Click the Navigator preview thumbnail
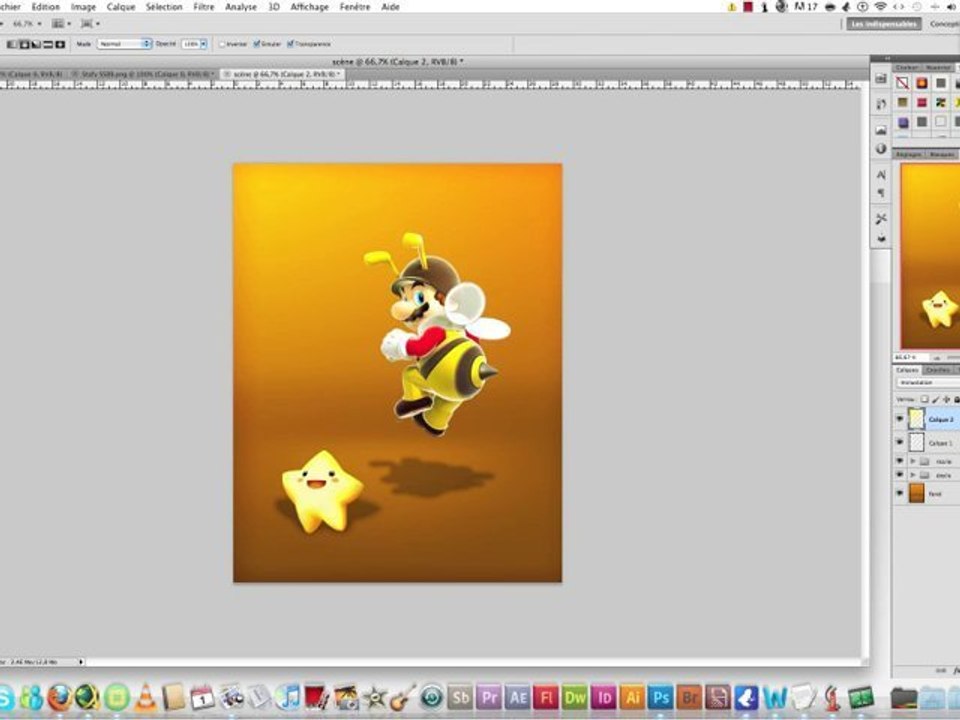Screen dimensions: 960x720 point(929,256)
